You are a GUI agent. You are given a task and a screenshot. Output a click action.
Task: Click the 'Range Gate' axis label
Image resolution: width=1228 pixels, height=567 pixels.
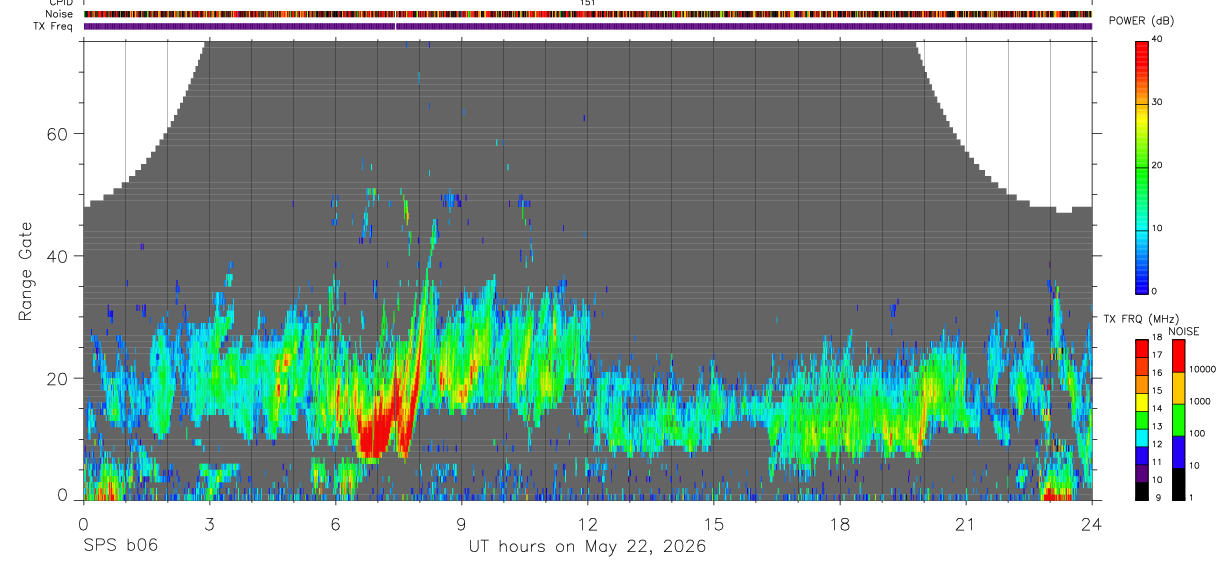click(26, 271)
